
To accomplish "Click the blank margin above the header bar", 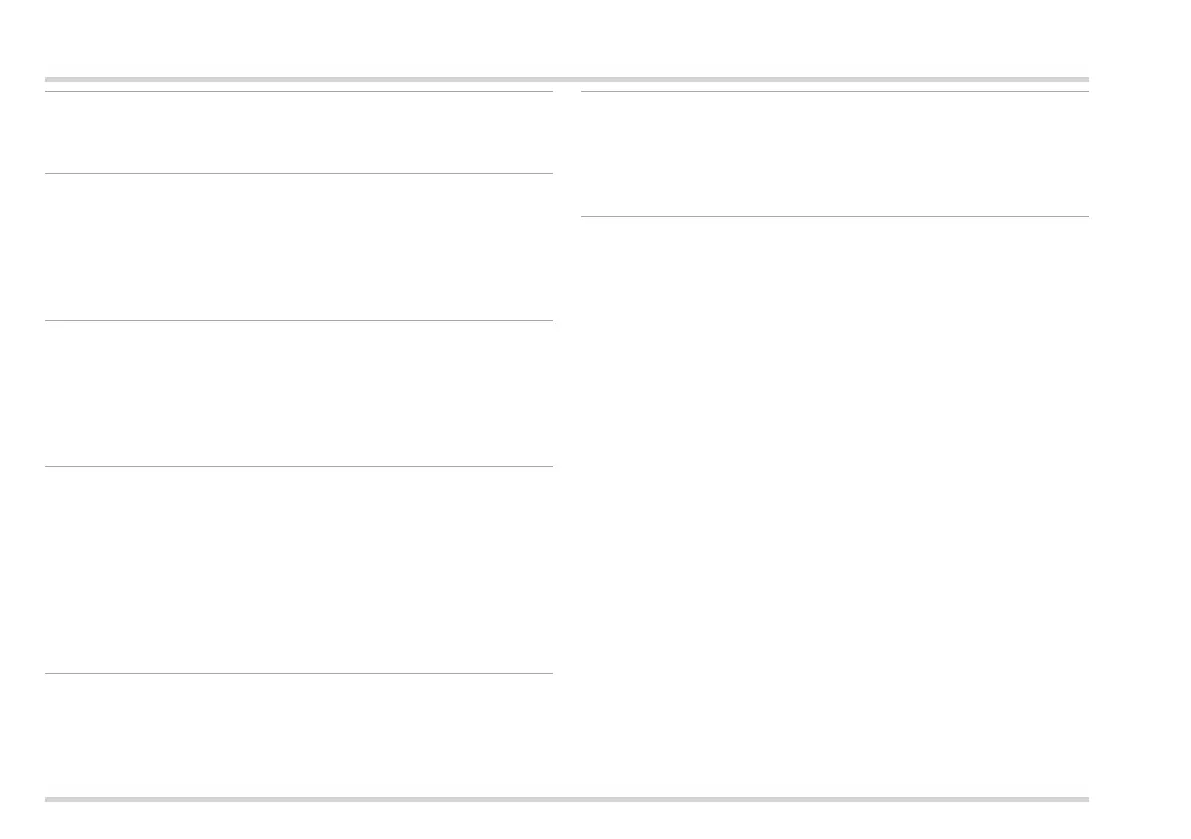I will click(566, 38).
